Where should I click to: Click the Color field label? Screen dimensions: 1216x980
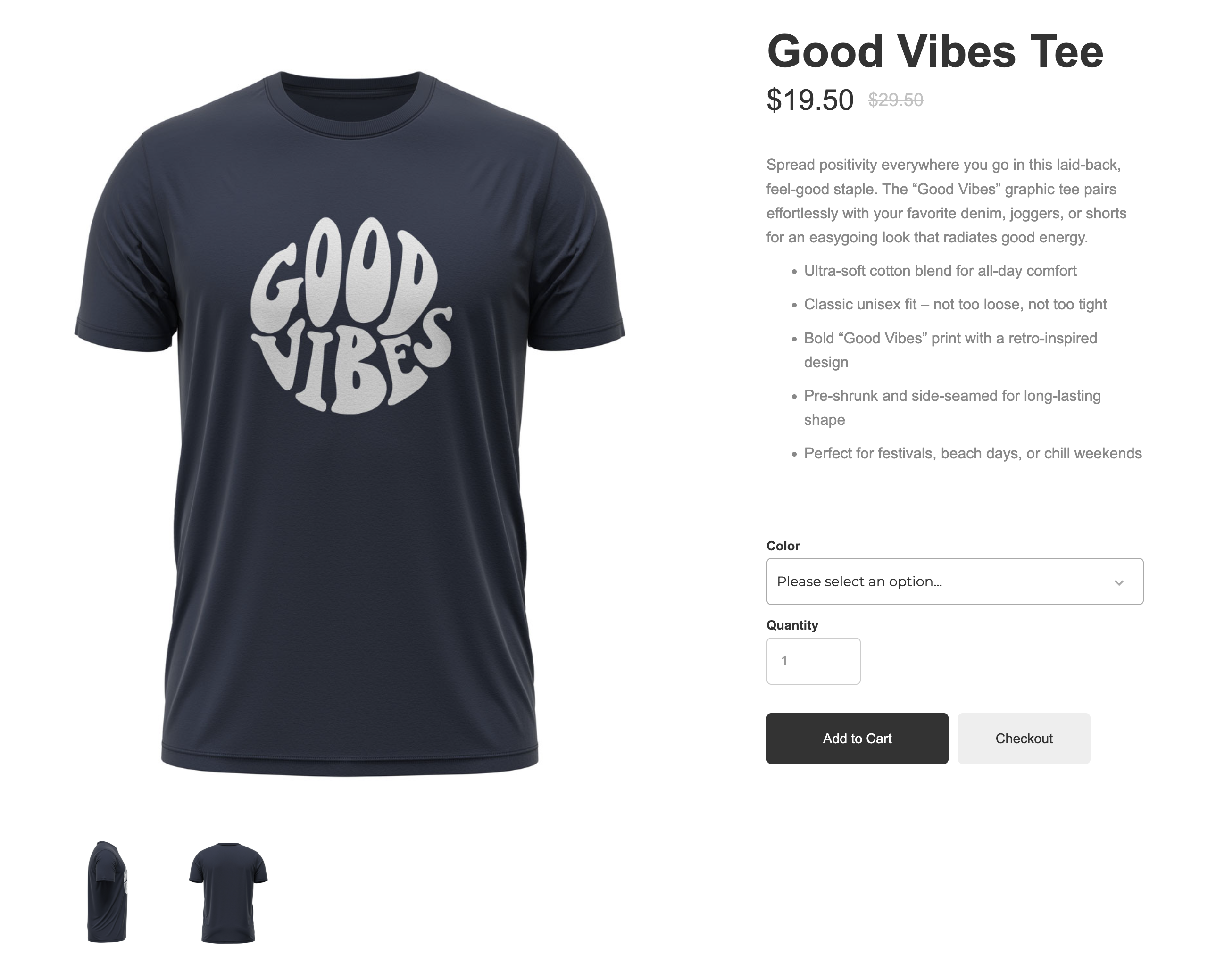(783, 546)
